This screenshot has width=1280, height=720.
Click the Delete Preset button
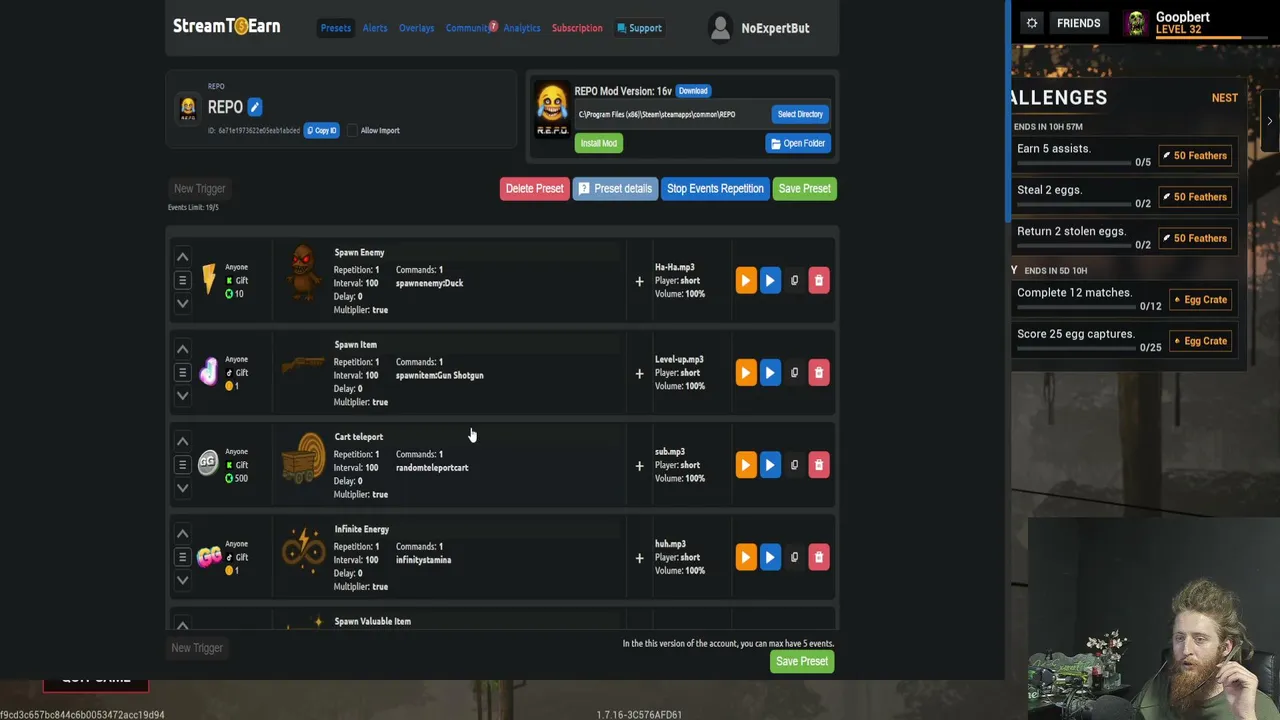point(535,189)
